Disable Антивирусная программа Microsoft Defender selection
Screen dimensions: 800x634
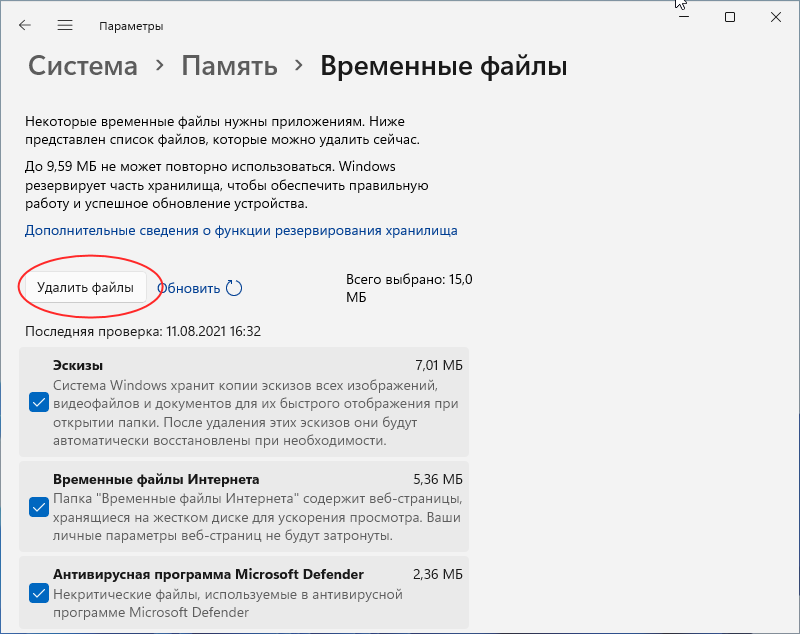39,593
